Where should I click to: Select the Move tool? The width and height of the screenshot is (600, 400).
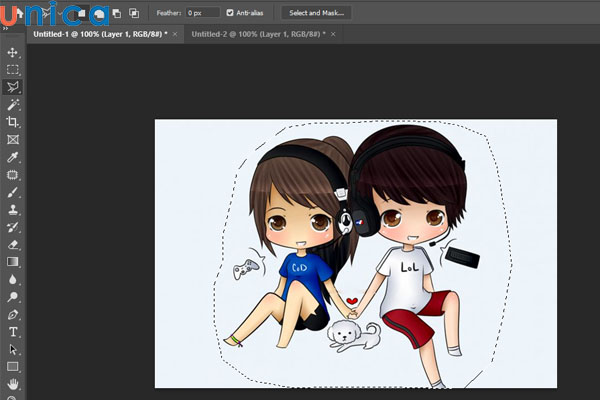coord(13,52)
